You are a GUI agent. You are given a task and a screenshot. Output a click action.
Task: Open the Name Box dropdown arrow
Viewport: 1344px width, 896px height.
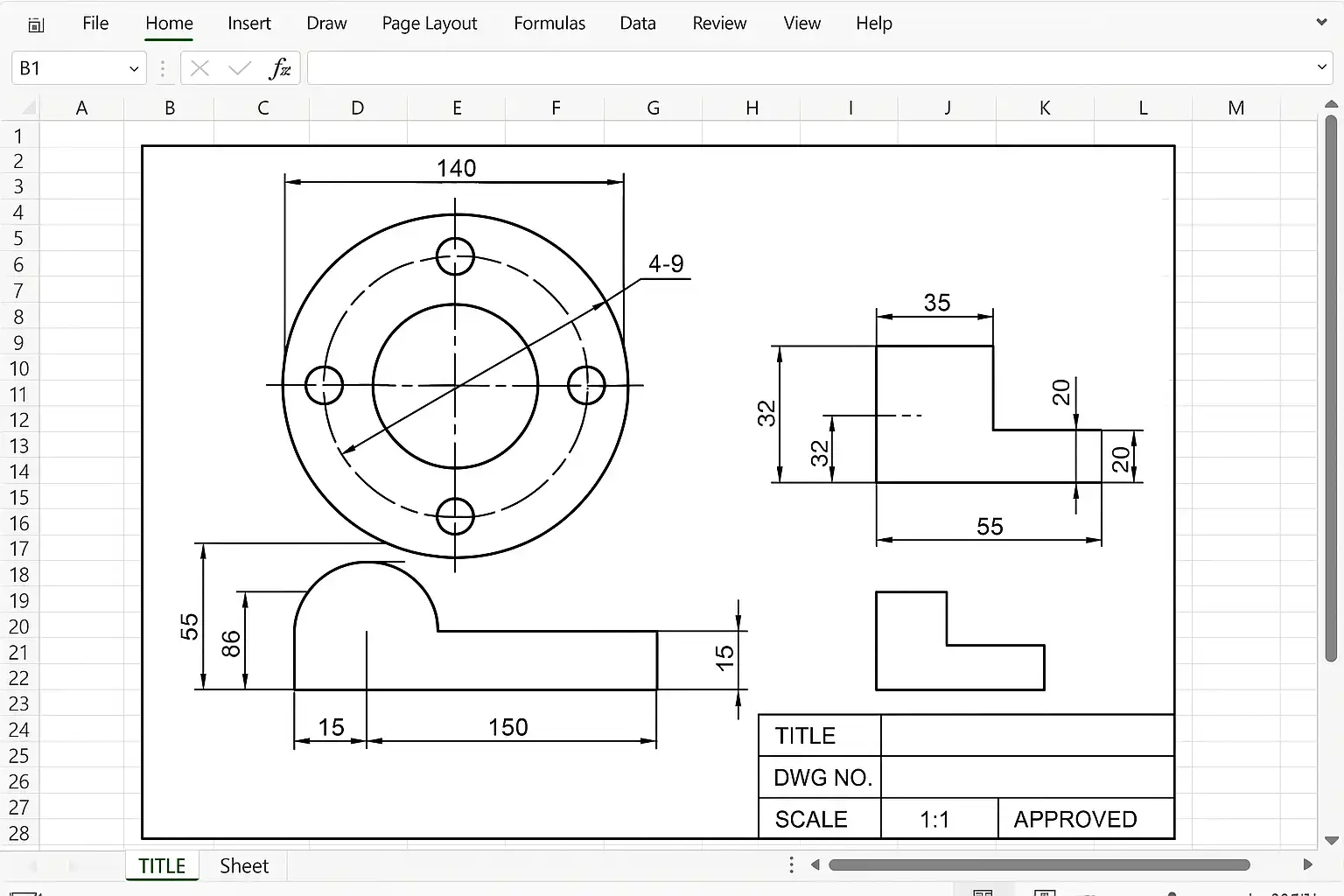tap(134, 68)
